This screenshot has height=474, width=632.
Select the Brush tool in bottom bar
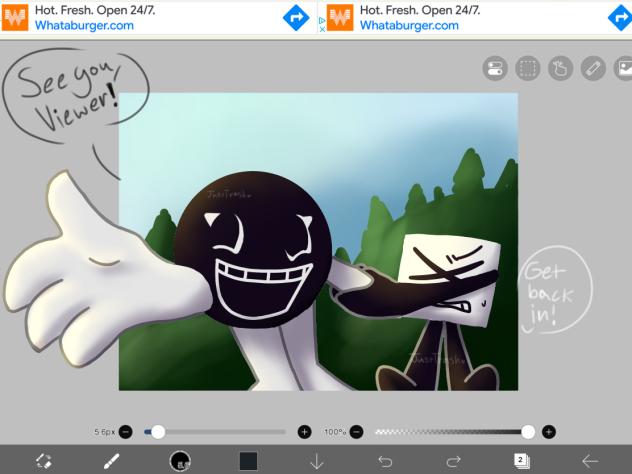click(112, 461)
